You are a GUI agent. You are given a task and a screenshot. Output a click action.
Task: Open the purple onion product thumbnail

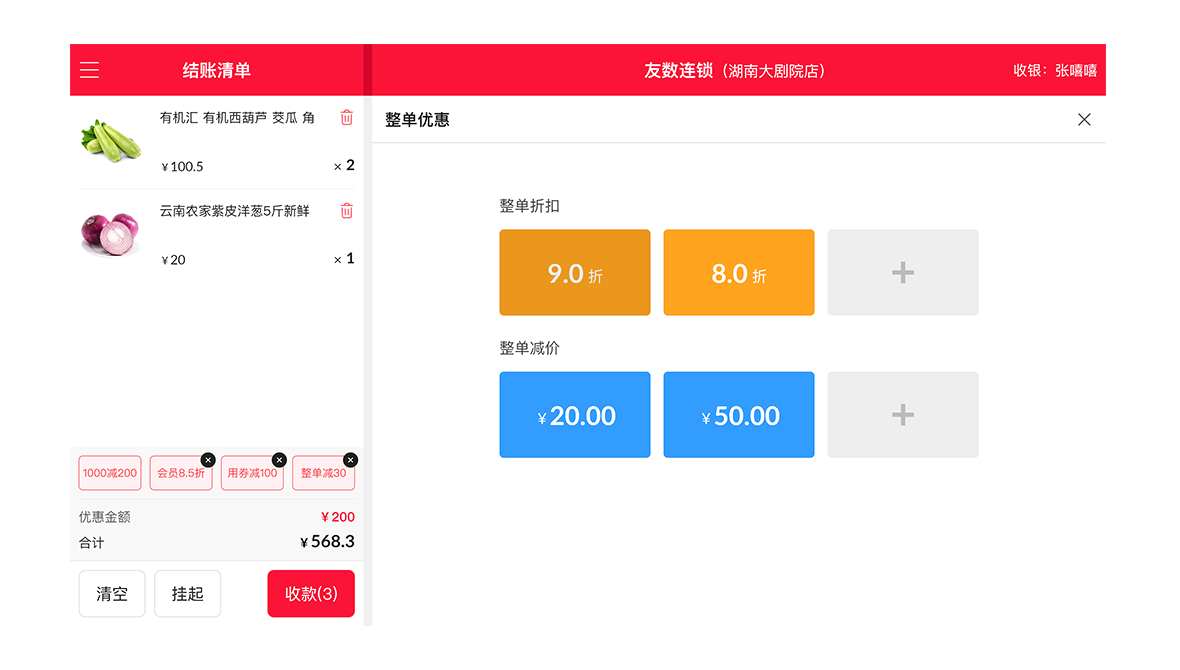point(111,234)
